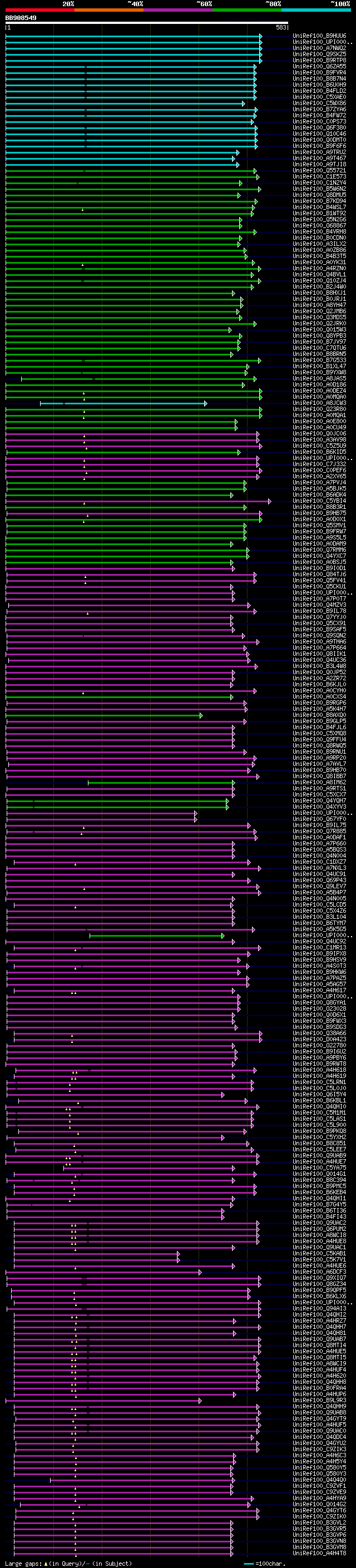Click the short cyan alignment bar for A8JCW3
This screenshot has width=356, height=1568.
tap(123, 403)
